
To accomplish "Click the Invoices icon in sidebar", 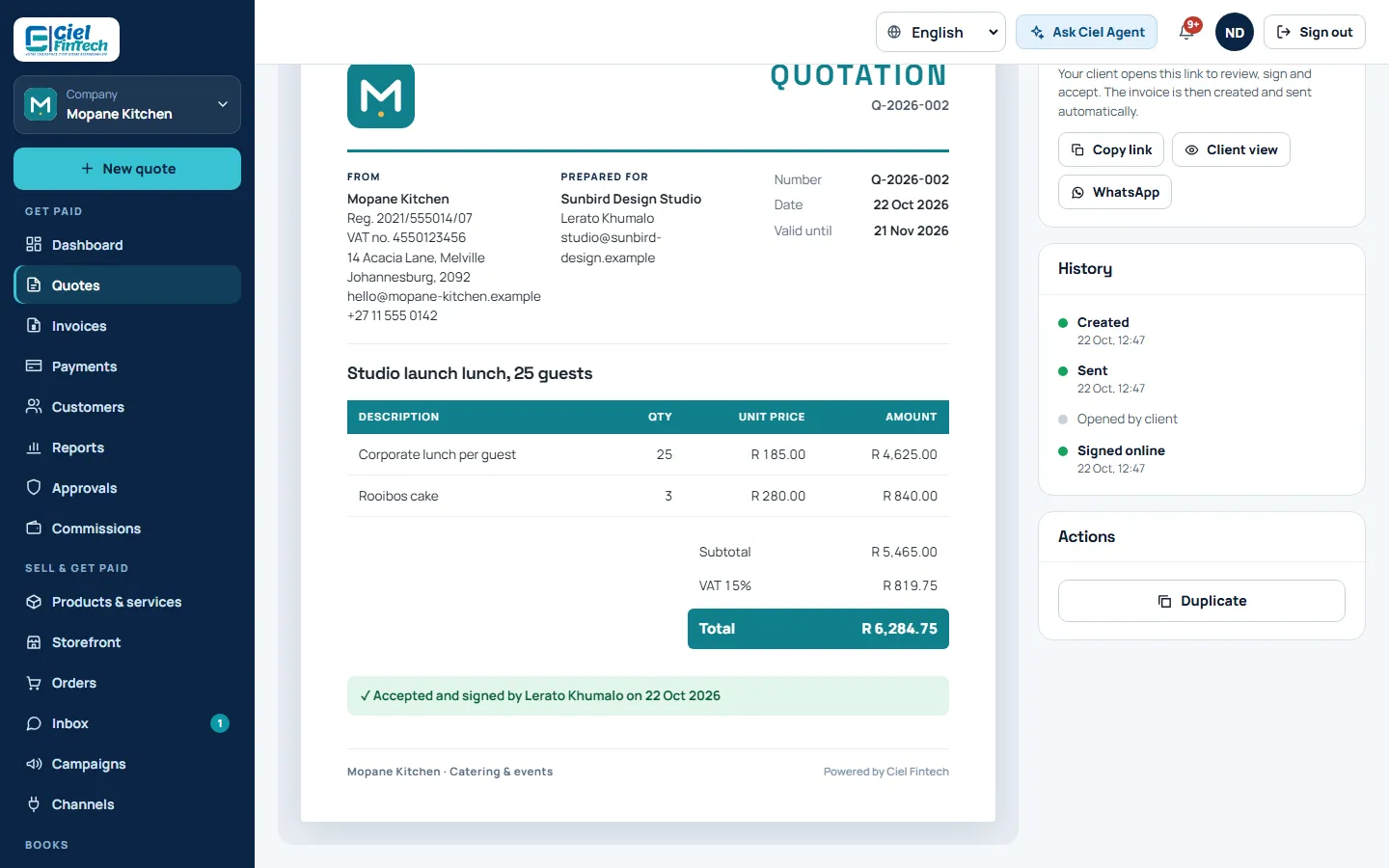I will (34, 326).
